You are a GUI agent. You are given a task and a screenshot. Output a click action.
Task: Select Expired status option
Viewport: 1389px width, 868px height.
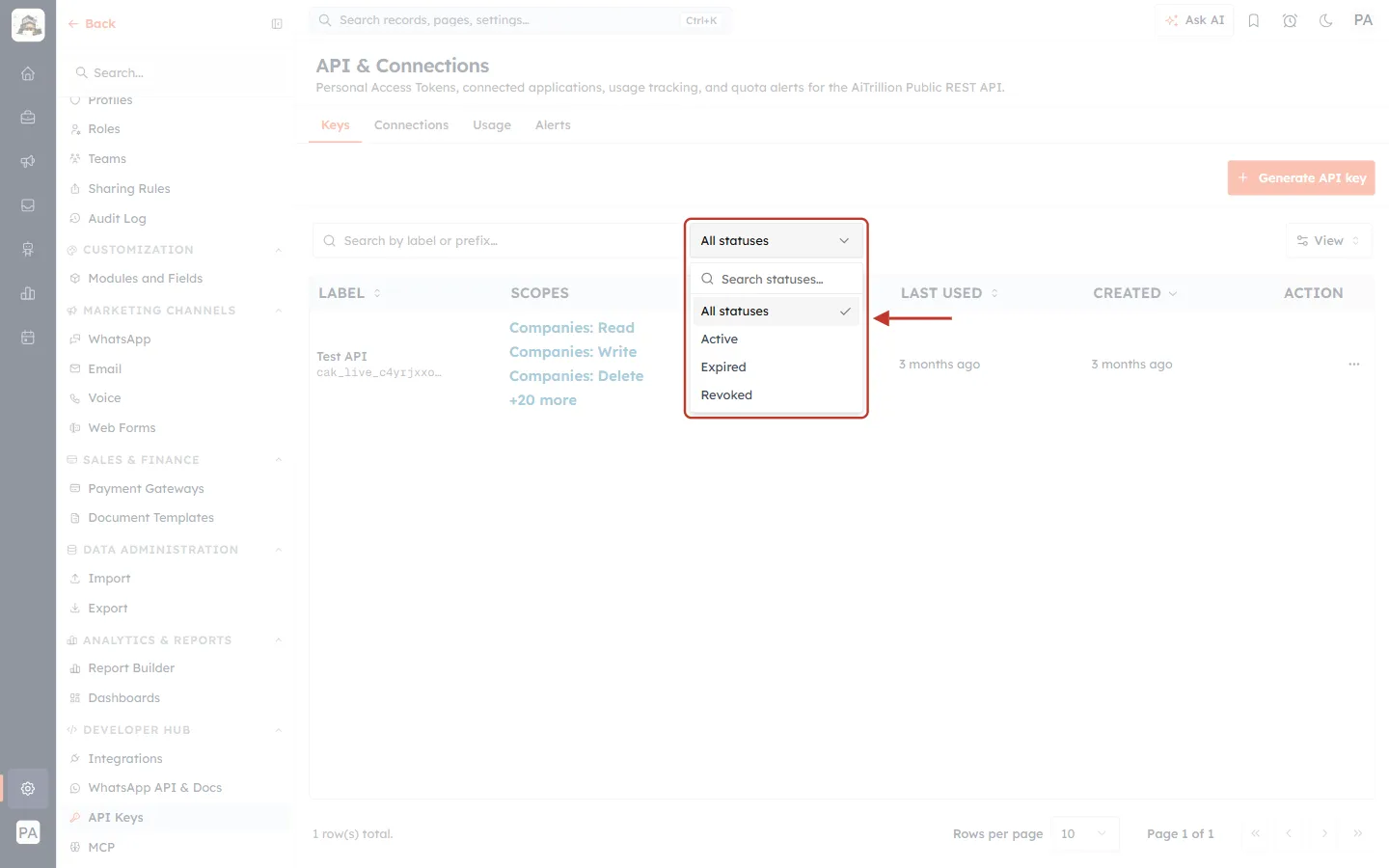click(x=776, y=367)
